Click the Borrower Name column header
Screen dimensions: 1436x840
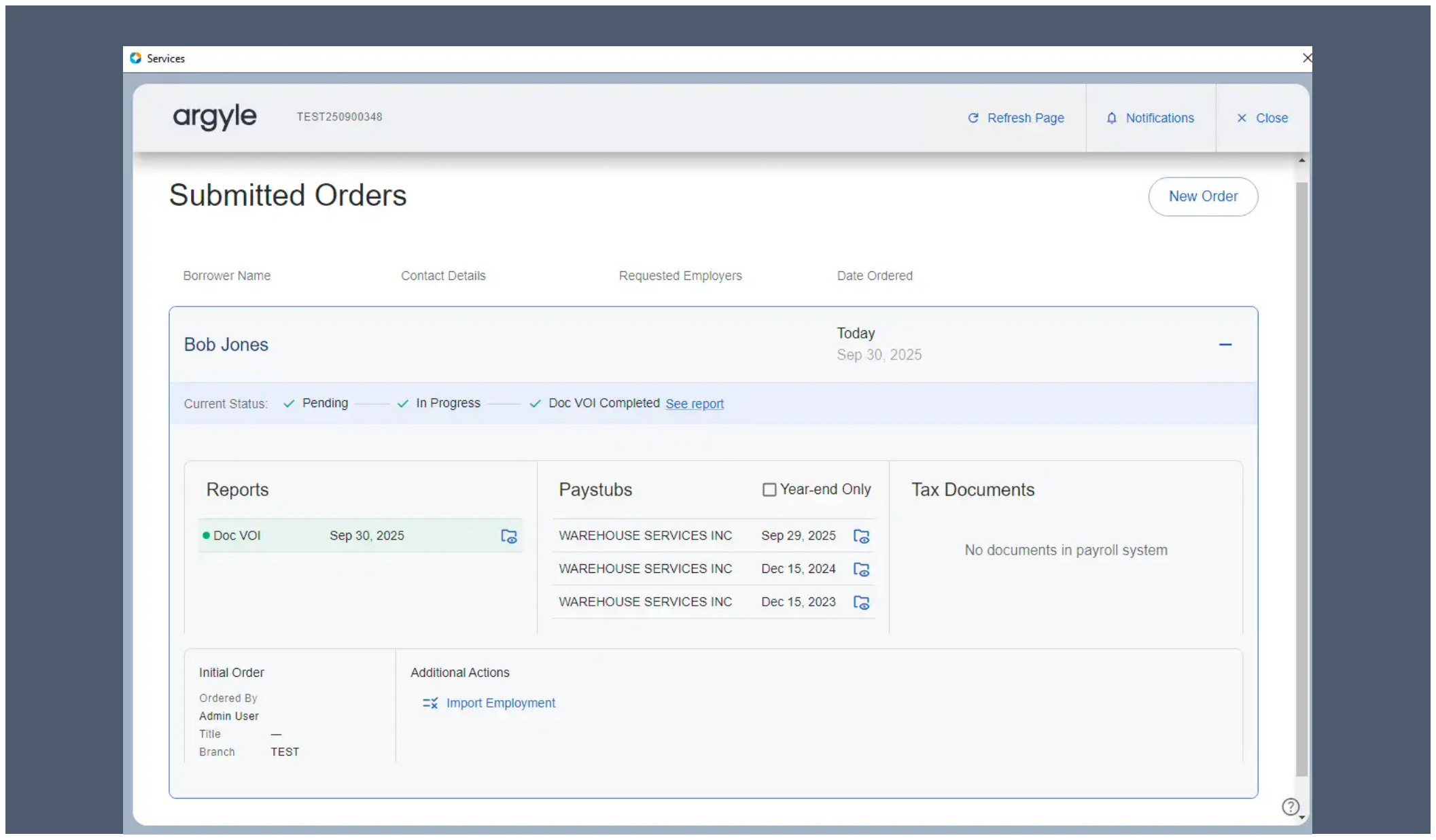click(x=226, y=275)
